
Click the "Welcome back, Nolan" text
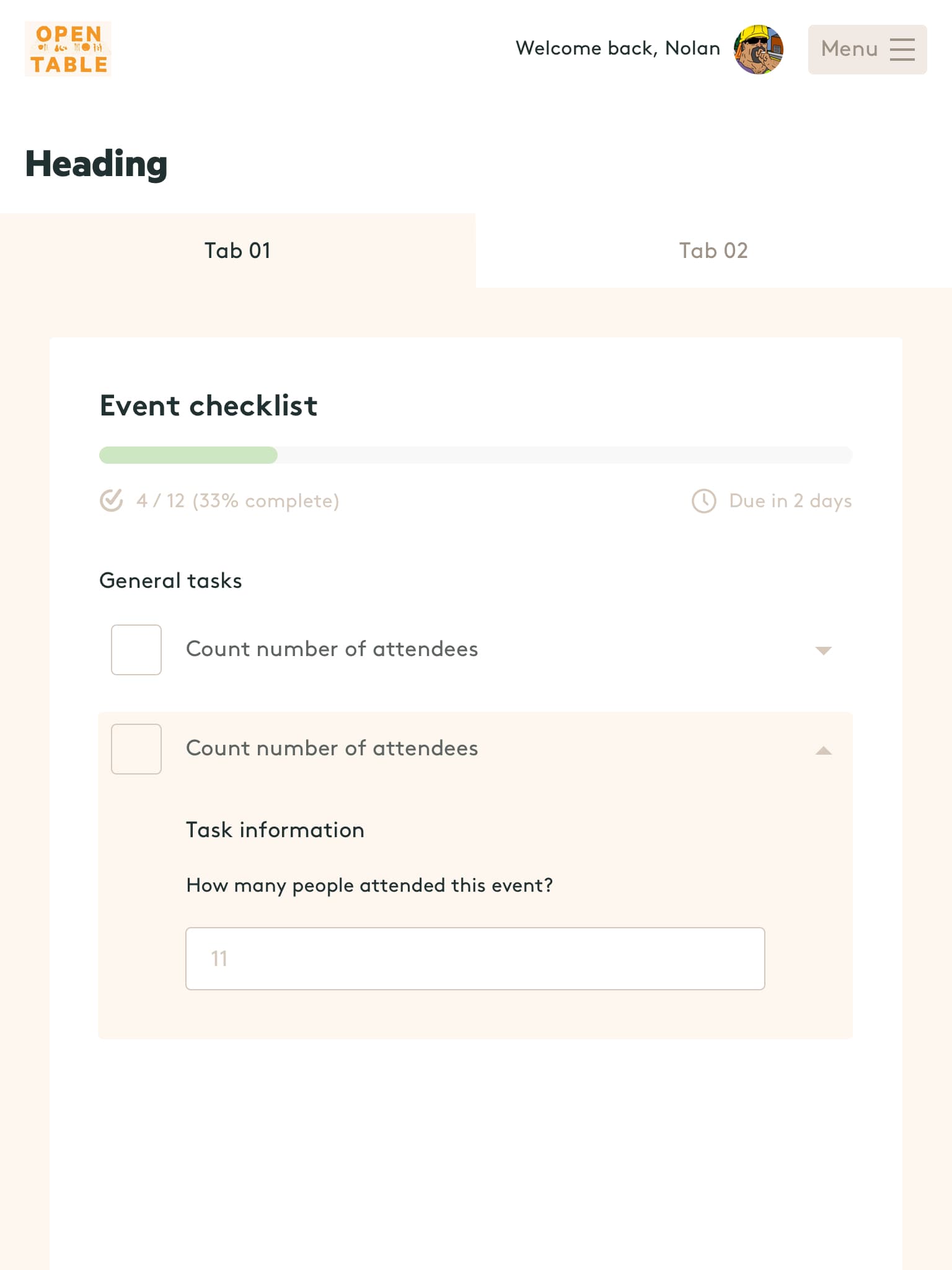click(617, 48)
